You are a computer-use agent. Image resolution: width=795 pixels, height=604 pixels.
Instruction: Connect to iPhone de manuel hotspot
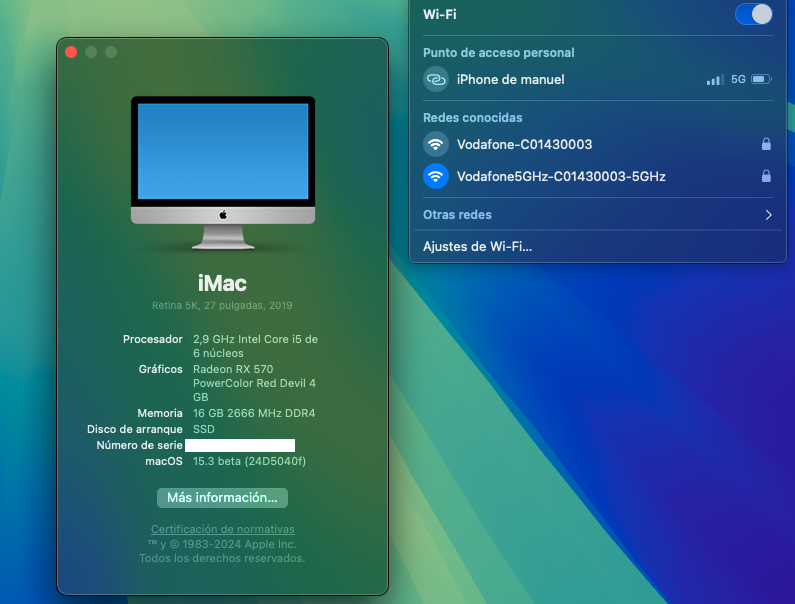coord(597,79)
